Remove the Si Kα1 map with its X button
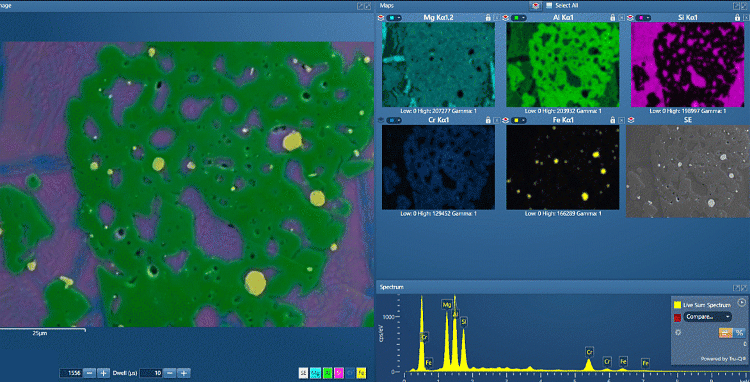This screenshot has height=382, width=750. pos(746,17)
